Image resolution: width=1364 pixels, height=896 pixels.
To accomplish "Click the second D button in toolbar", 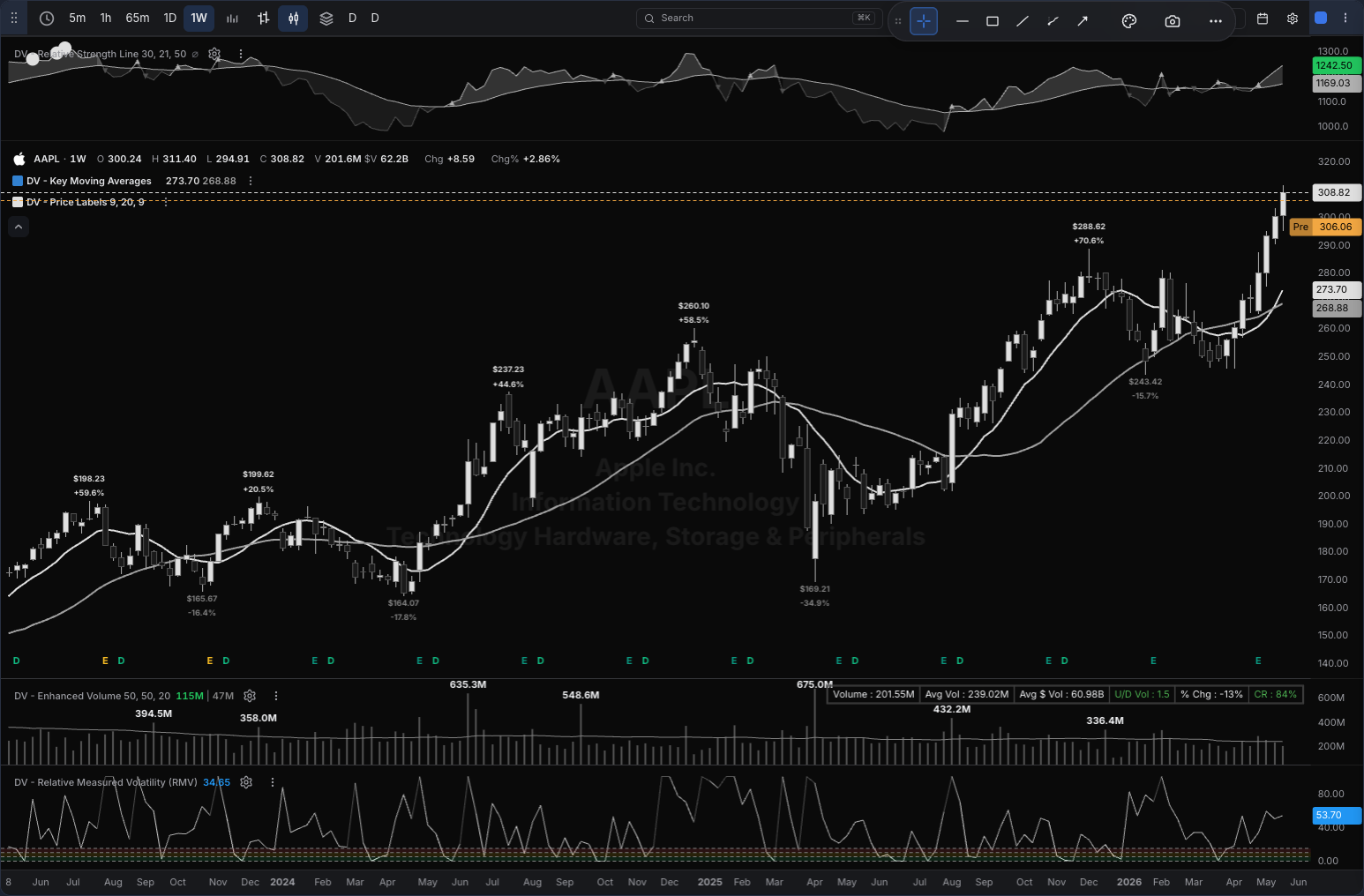I will pos(375,18).
